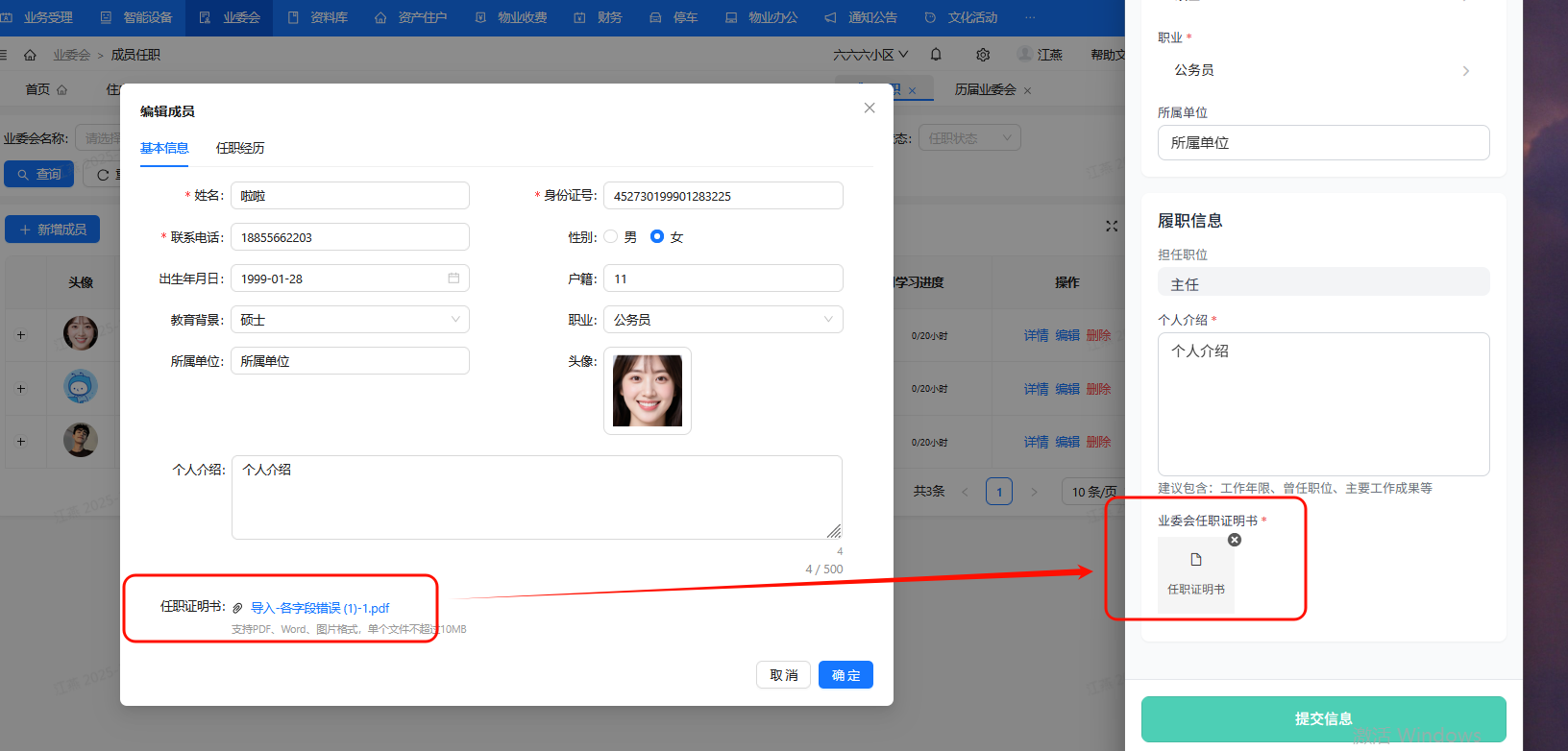This screenshot has height=751, width=1568.
Task: Click the calendar icon in birth date field
Action: (453, 279)
